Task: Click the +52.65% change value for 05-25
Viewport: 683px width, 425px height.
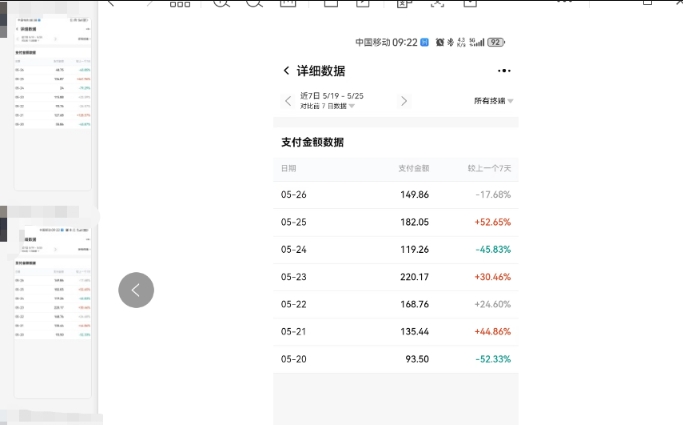Action: (x=492, y=222)
